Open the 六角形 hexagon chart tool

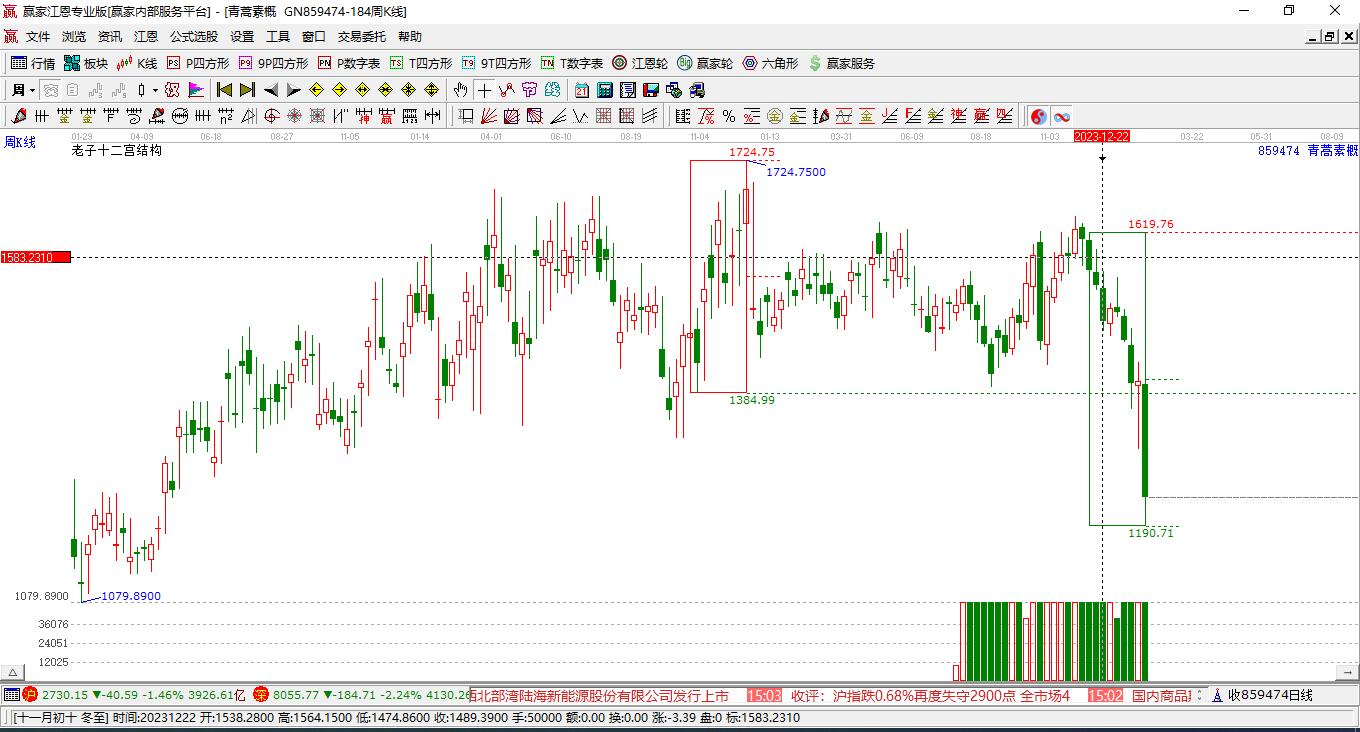[770, 63]
